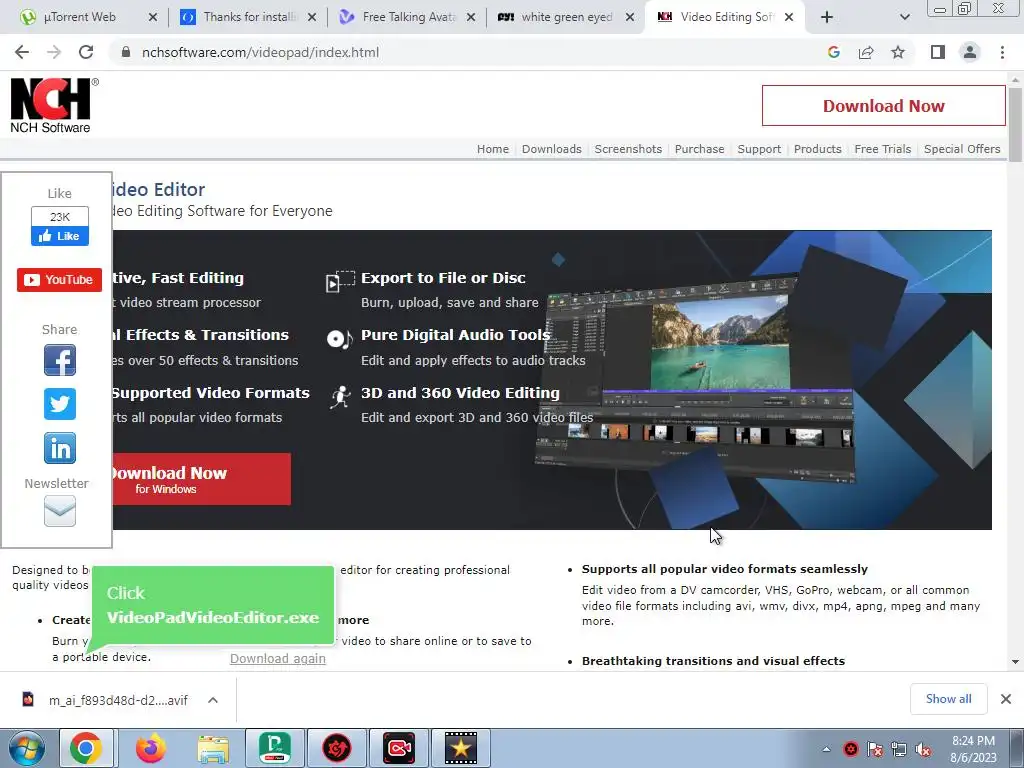1024x768 pixels.
Task: Go back to the previous page
Action: click(22, 52)
